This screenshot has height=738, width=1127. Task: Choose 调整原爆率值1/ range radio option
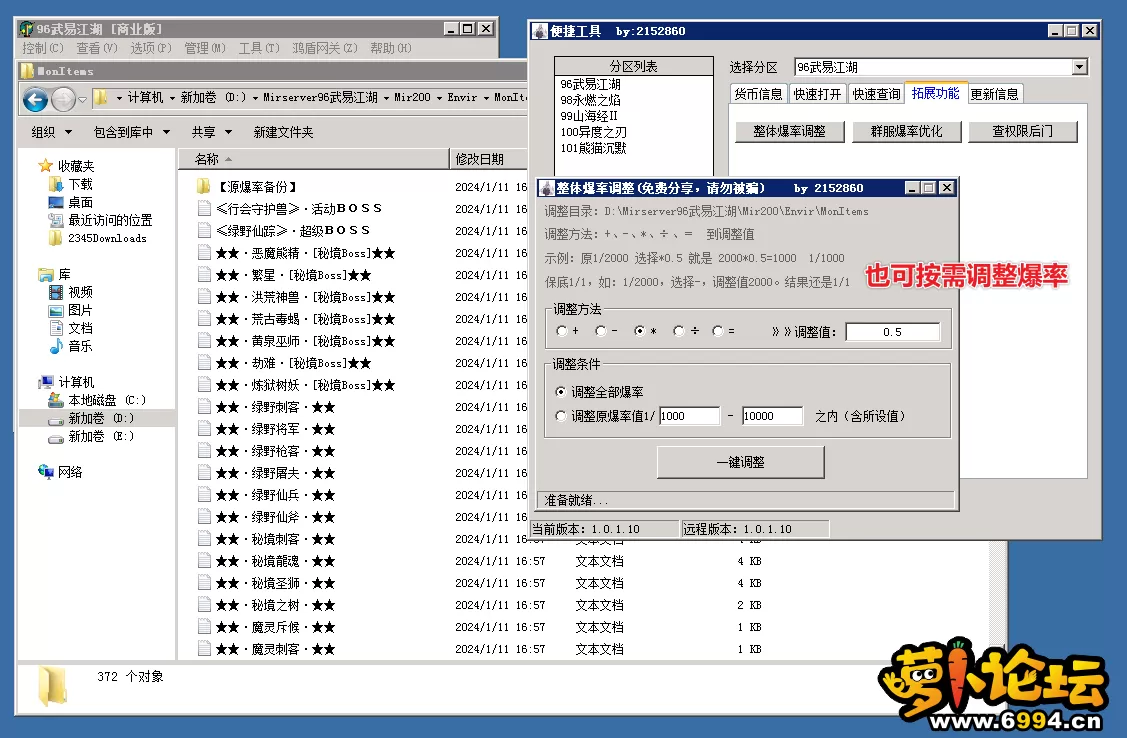pyautogui.click(x=605, y=415)
